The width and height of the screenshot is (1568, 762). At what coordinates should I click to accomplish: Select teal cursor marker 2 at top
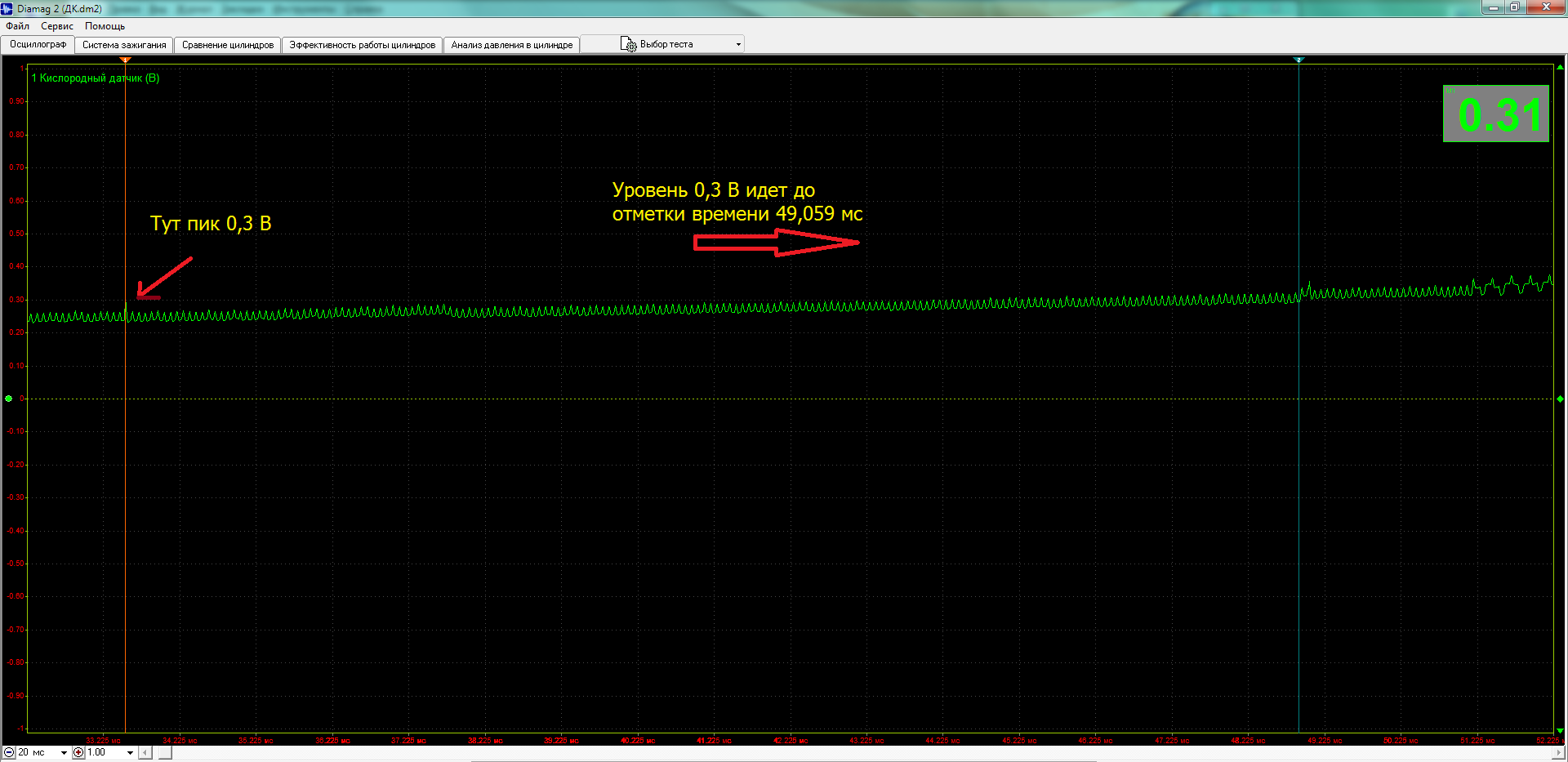pos(1298,60)
